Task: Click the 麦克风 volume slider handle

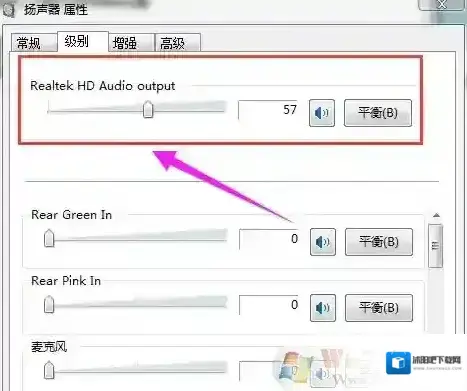Action: click(49, 370)
